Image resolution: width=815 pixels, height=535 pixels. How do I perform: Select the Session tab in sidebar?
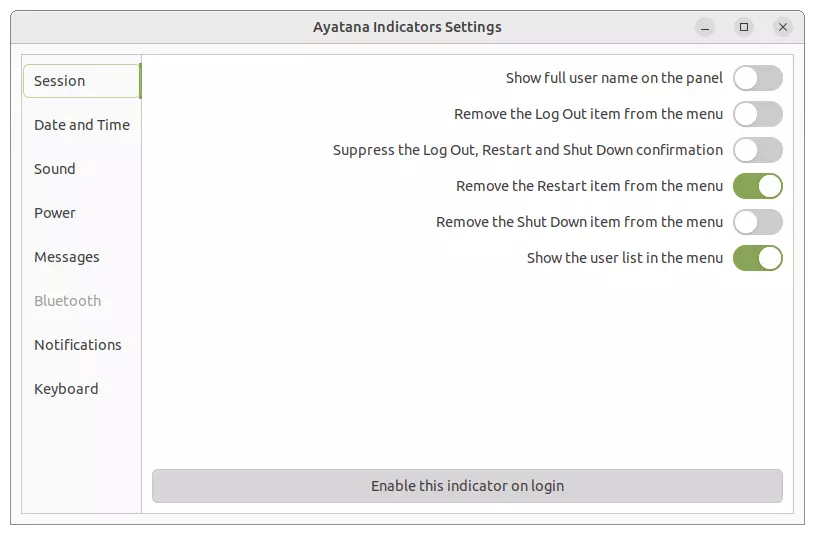[x=81, y=81]
